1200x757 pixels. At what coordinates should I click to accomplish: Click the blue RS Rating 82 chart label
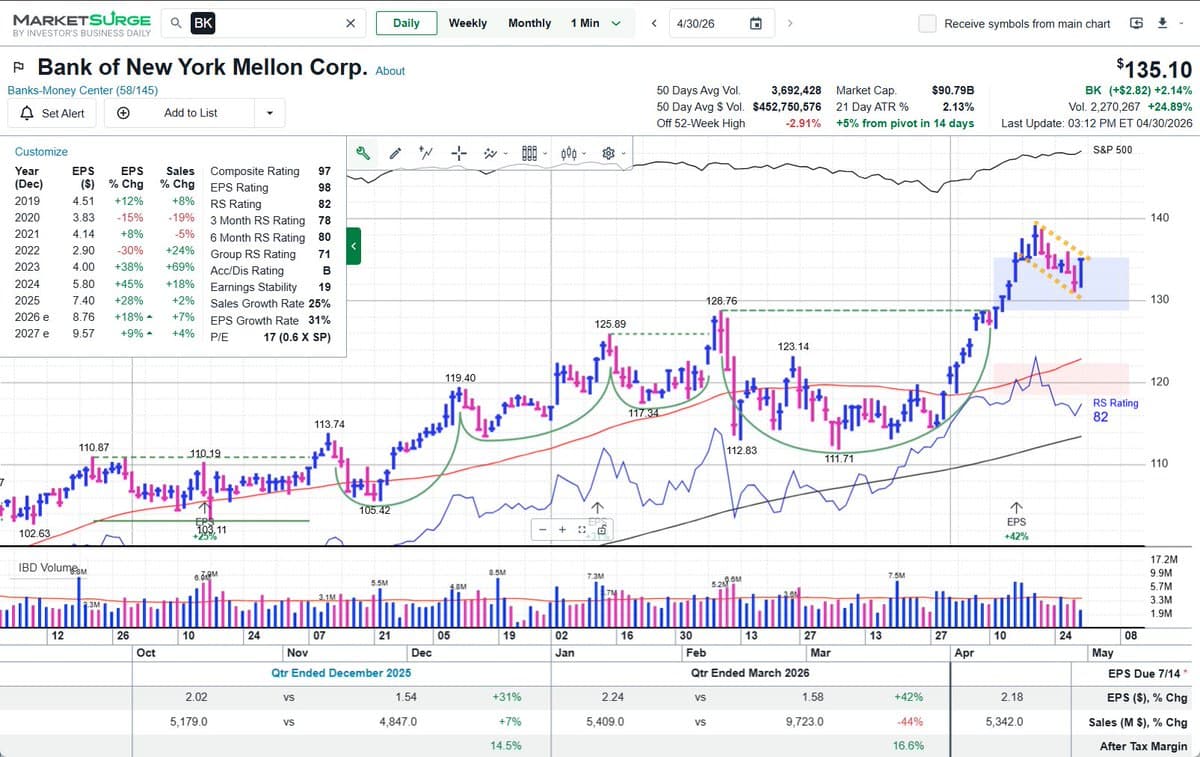(1116, 410)
